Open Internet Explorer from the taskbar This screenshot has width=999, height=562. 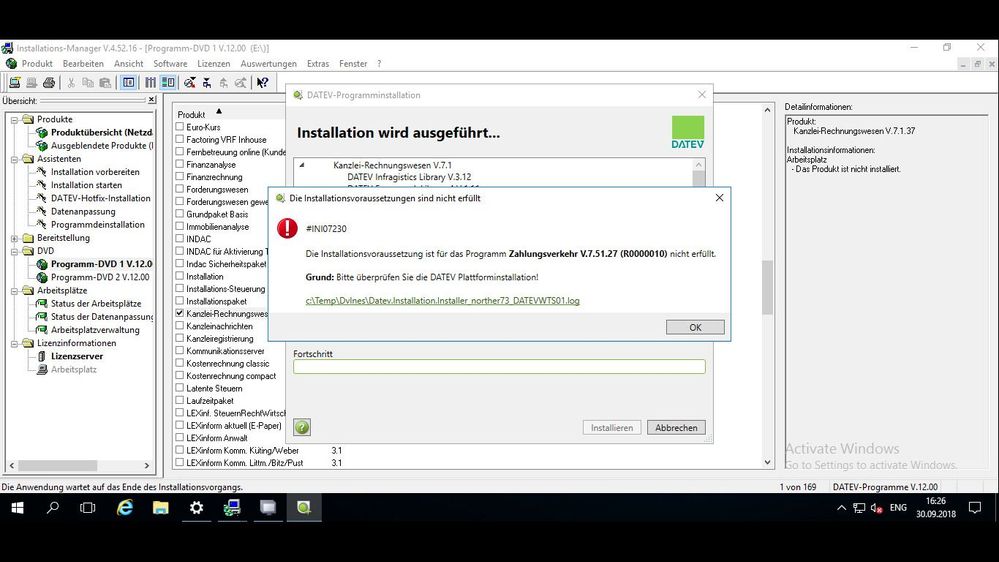(x=125, y=508)
